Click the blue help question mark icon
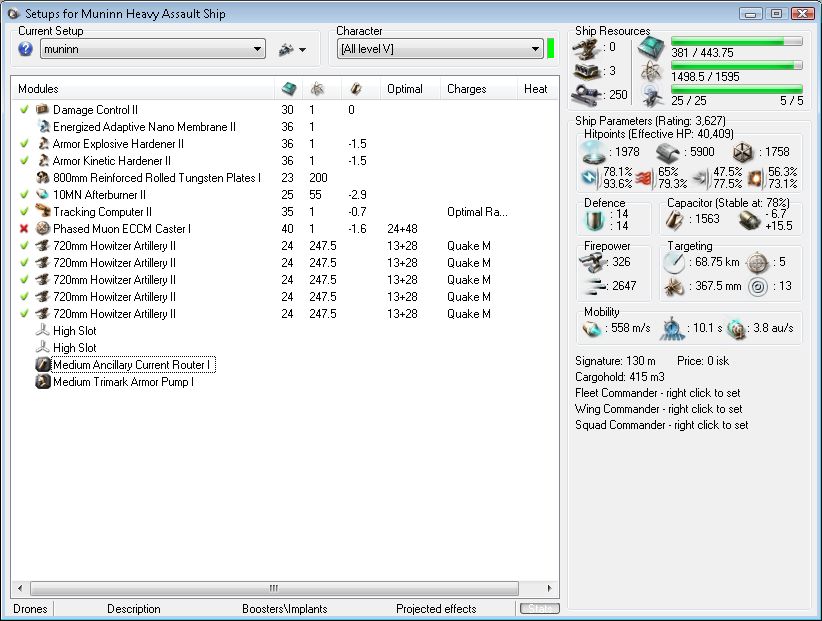822x621 pixels. (25, 49)
